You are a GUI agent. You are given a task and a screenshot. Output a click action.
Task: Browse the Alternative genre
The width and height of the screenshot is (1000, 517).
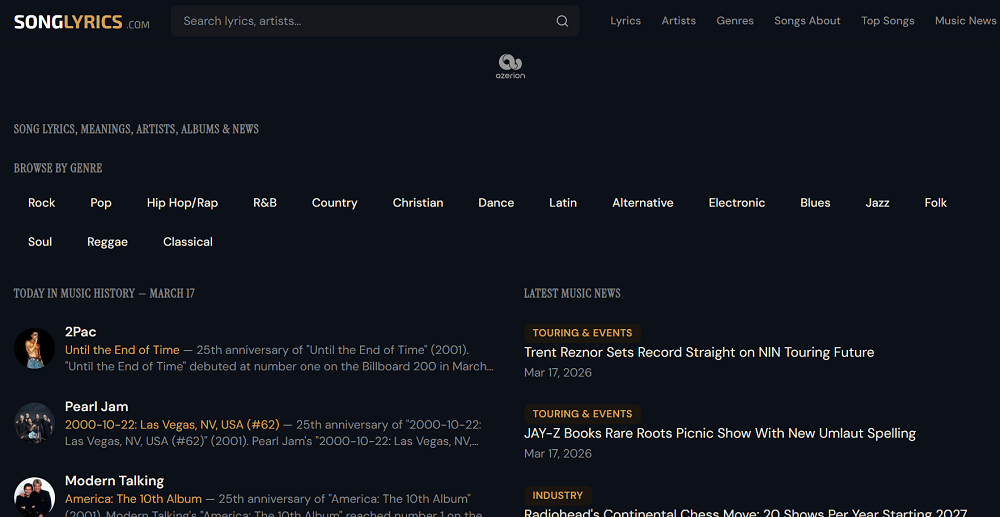click(x=643, y=203)
